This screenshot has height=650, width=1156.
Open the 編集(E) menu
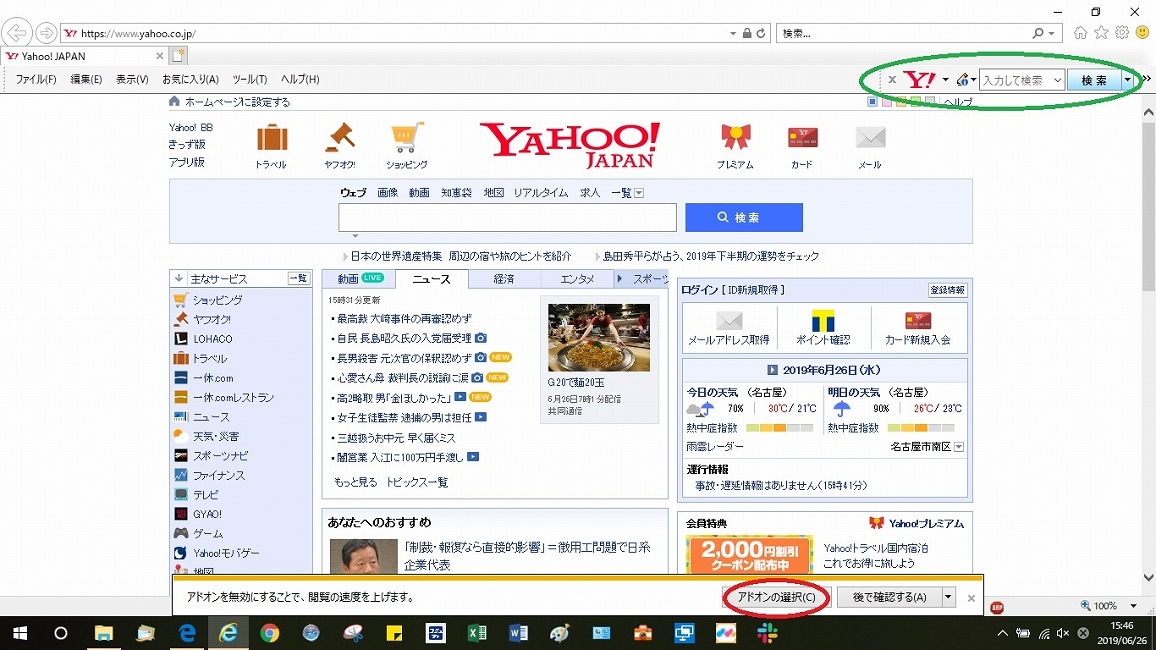[x=86, y=79]
